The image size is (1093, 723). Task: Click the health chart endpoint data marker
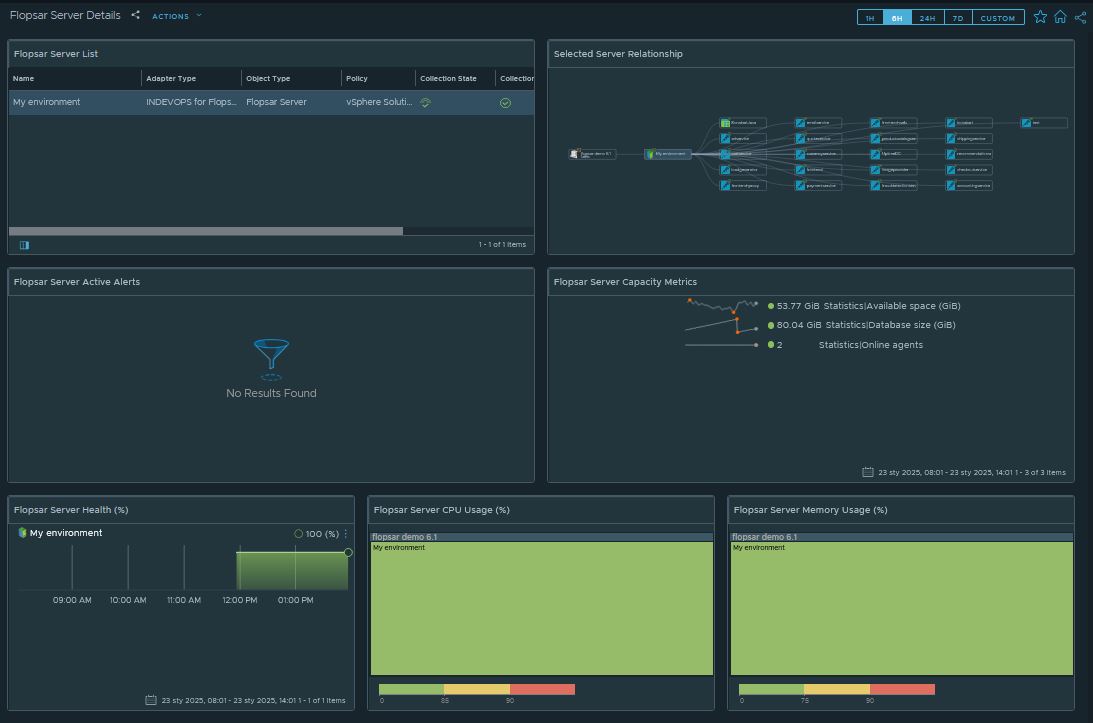pyautogui.click(x=348, y=552)
